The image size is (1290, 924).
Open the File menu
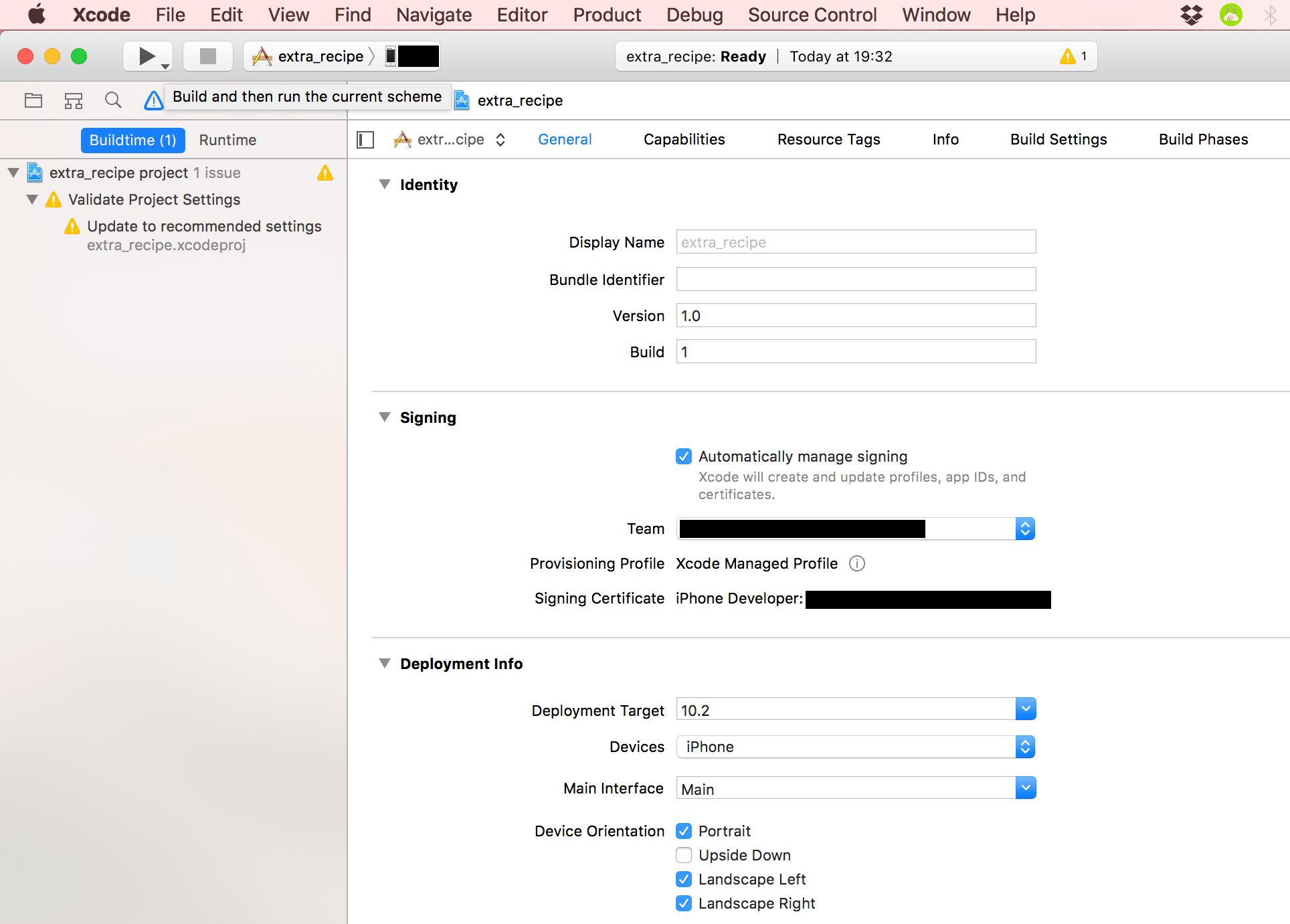pos(170,15)
